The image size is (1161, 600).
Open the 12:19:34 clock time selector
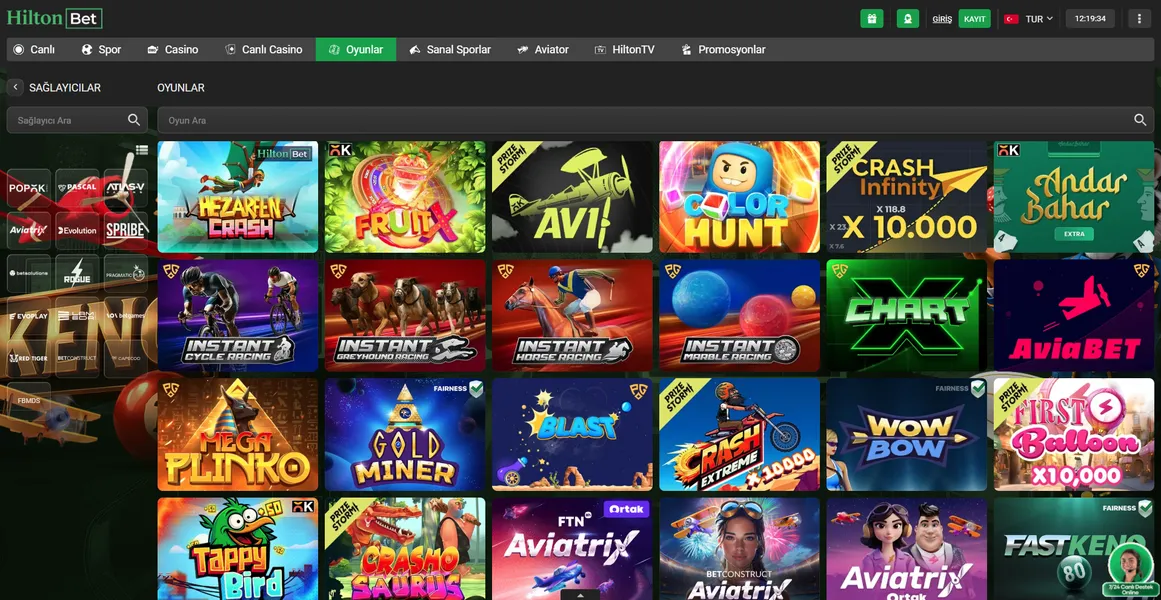[x=1090, y=19]
